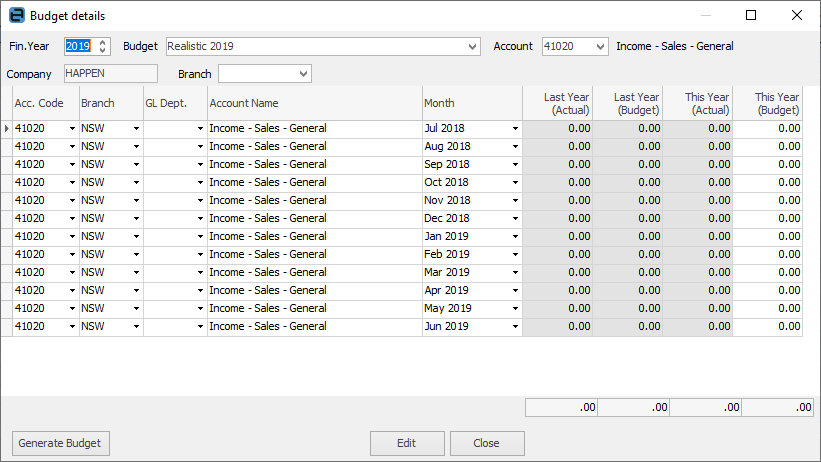Sort by the Acc. Code column header

(45, 103)
